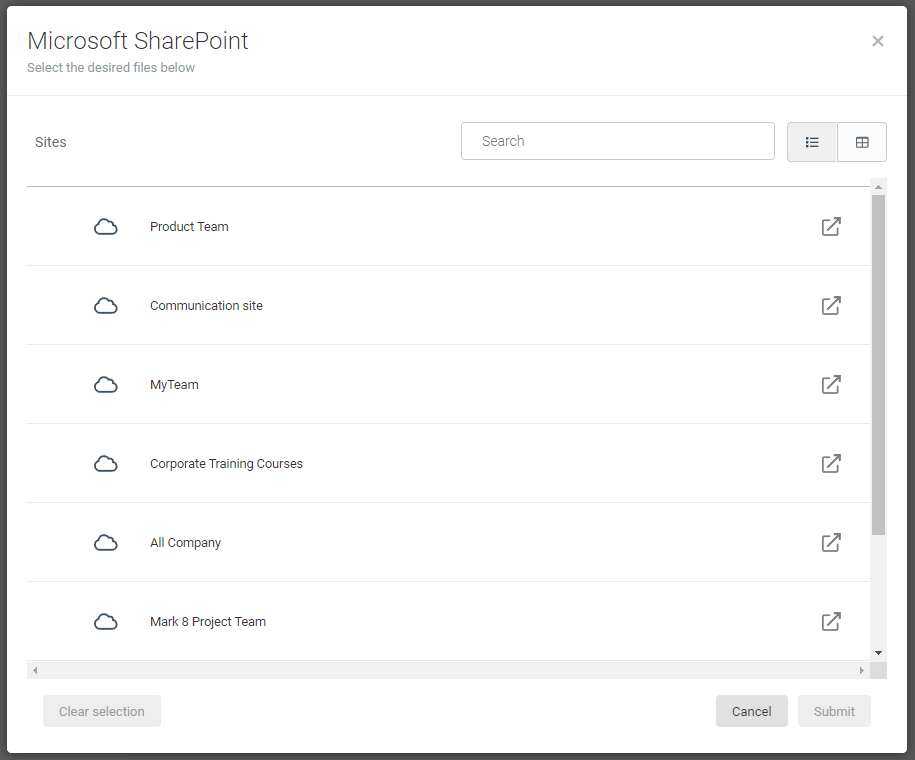Open MyTeam site in a new tab
This screenshot has height=760, width=915.
coord(830,384)
